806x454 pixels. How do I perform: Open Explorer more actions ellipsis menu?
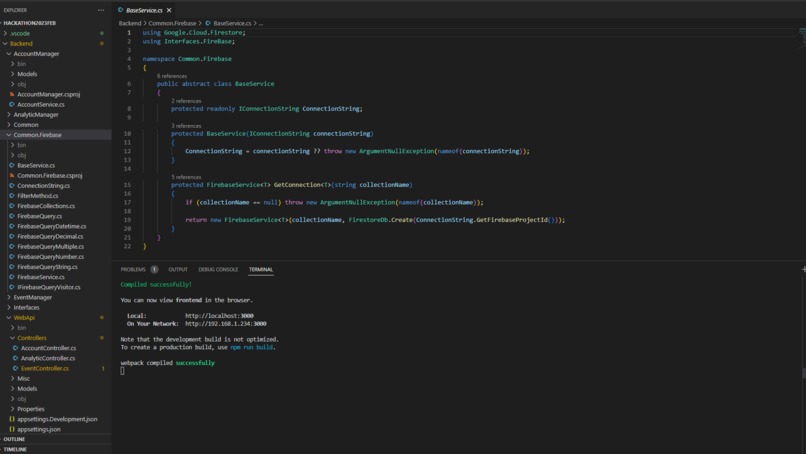101,10
